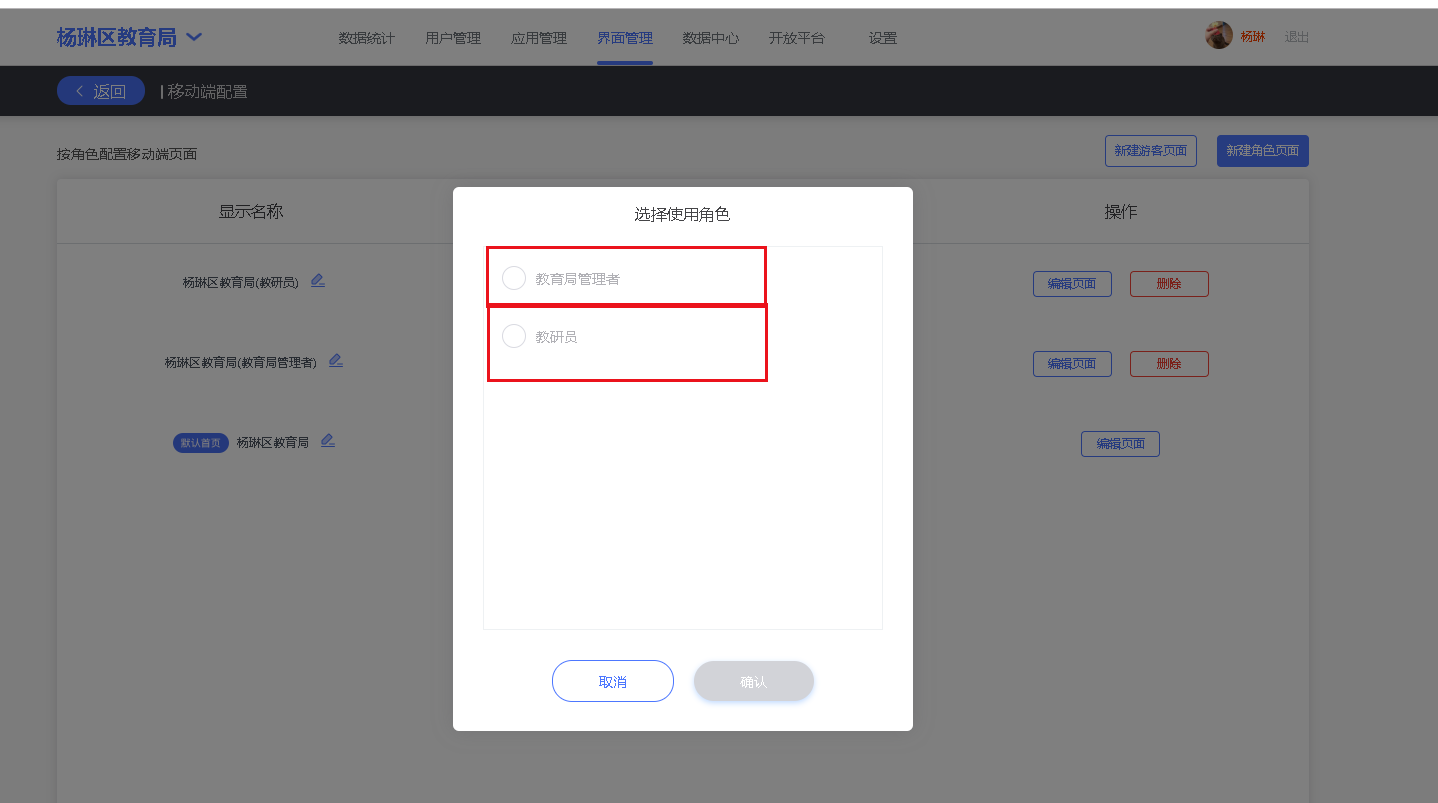The width and height of the screenshot is (1438, 803).
Task: Open the 数据中心 menu
Action: [711, 38]
